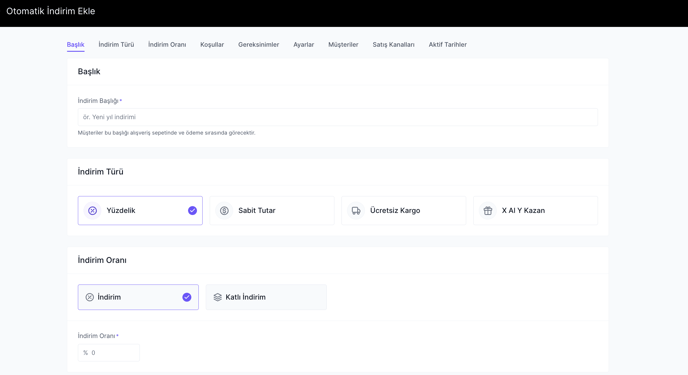Image resolution: width=688 pixels, height=375 pixels.
Task: Click the 'Otomatik İndirim Ekle' page title
Action: point(50,11)
